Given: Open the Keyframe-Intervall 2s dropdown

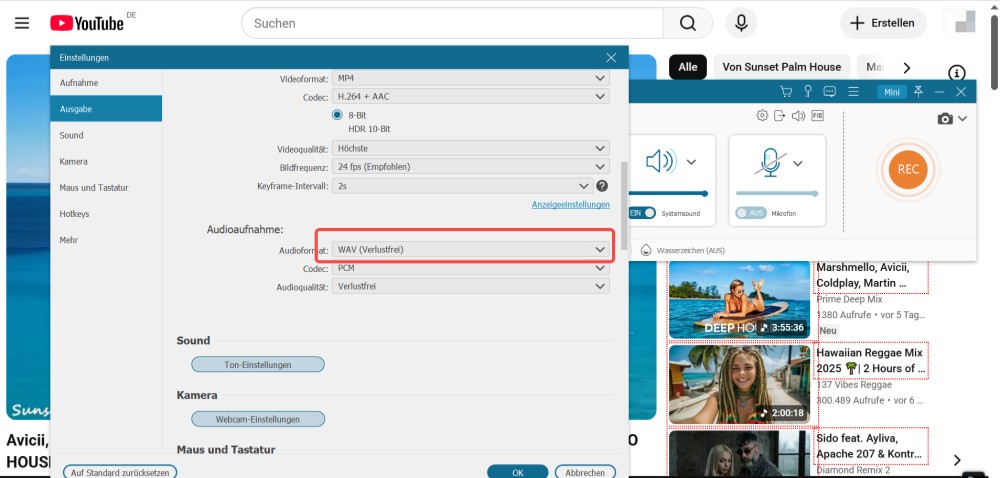Looking at the screenshot, I should tap(462, 186).
